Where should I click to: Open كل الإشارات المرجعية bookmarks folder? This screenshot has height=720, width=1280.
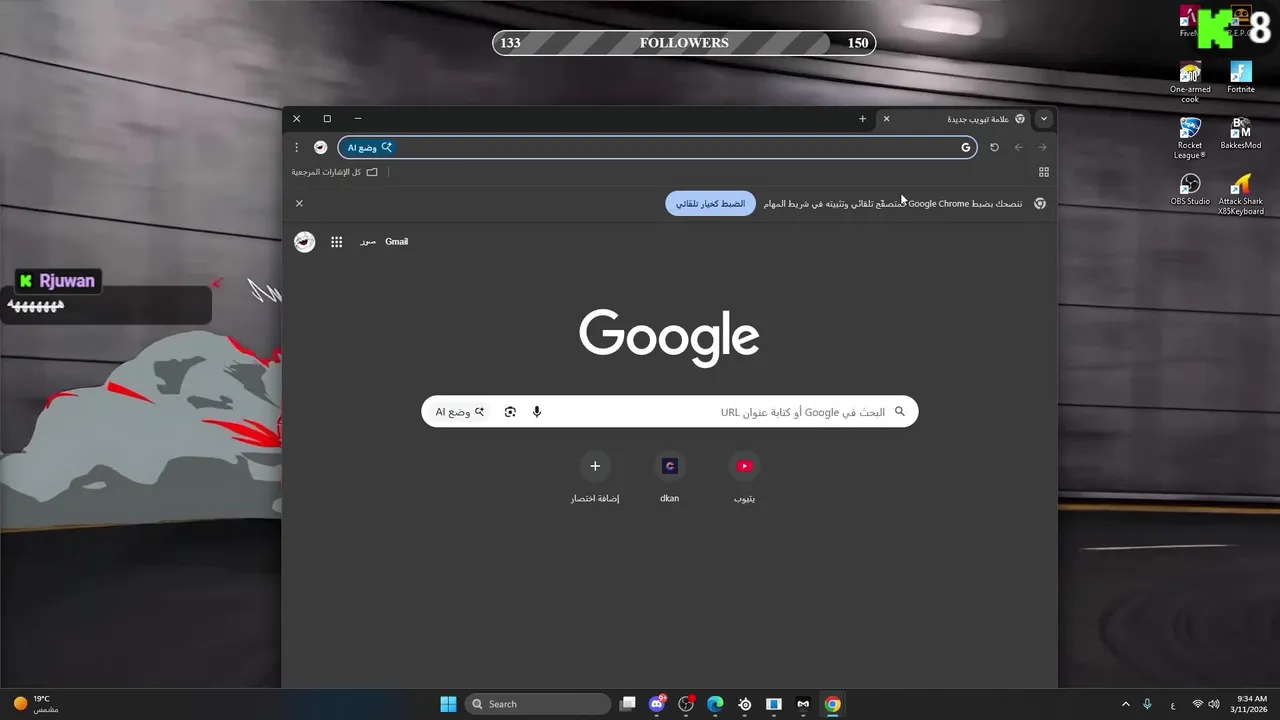coord(335,172)
